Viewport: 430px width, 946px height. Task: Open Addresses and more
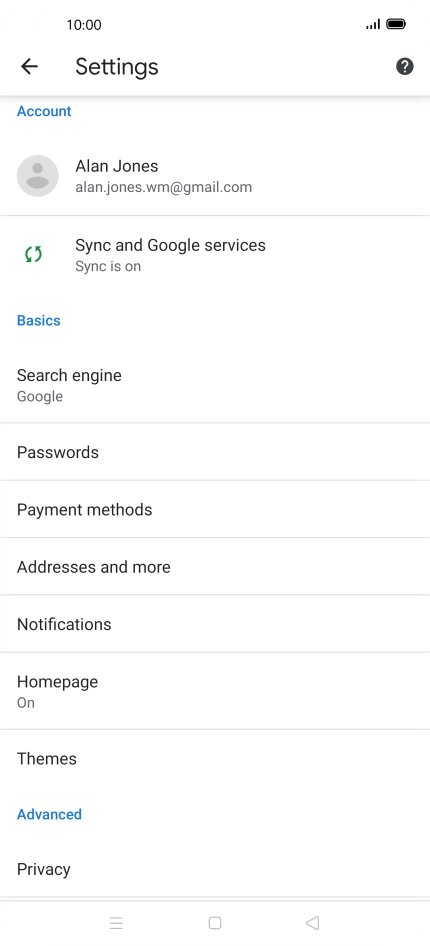coord(215,567)
